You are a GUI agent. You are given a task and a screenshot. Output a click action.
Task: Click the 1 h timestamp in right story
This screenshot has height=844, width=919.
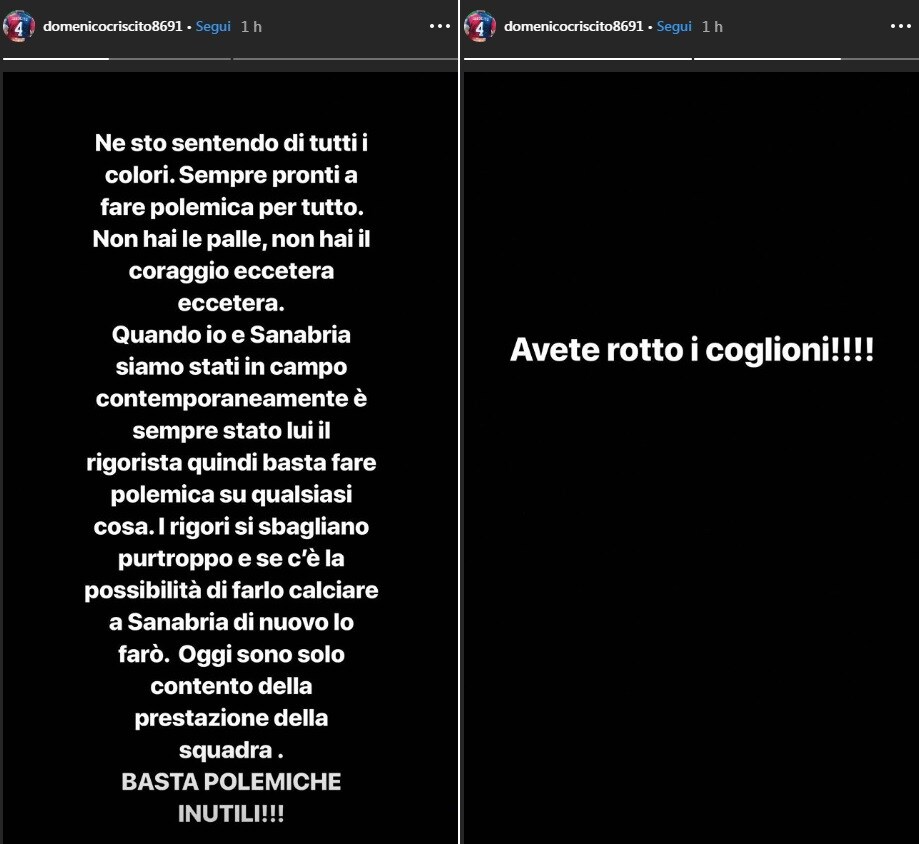(712, 26)
